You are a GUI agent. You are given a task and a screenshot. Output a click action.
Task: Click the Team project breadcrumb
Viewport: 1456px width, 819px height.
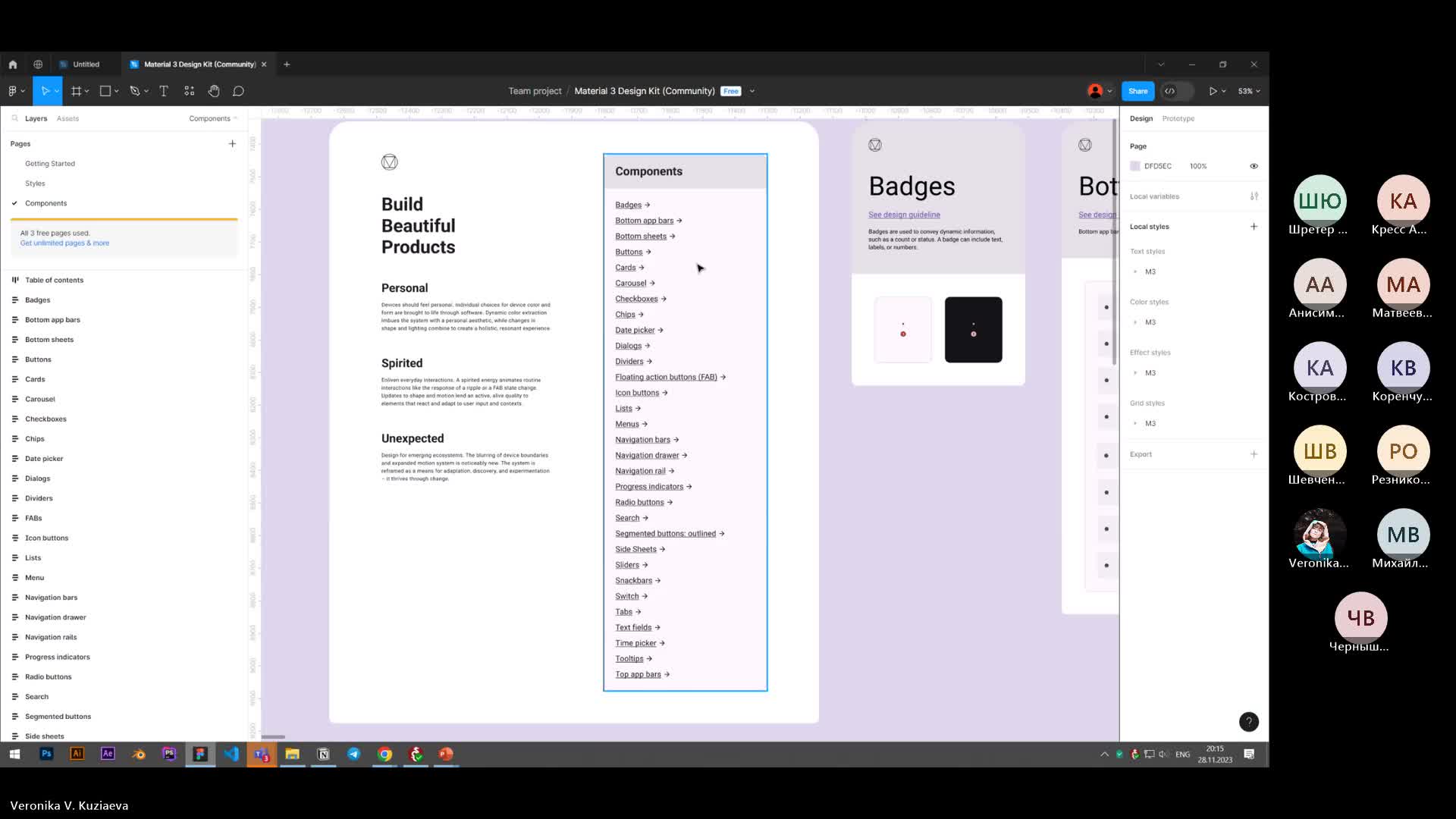point(535,91)
